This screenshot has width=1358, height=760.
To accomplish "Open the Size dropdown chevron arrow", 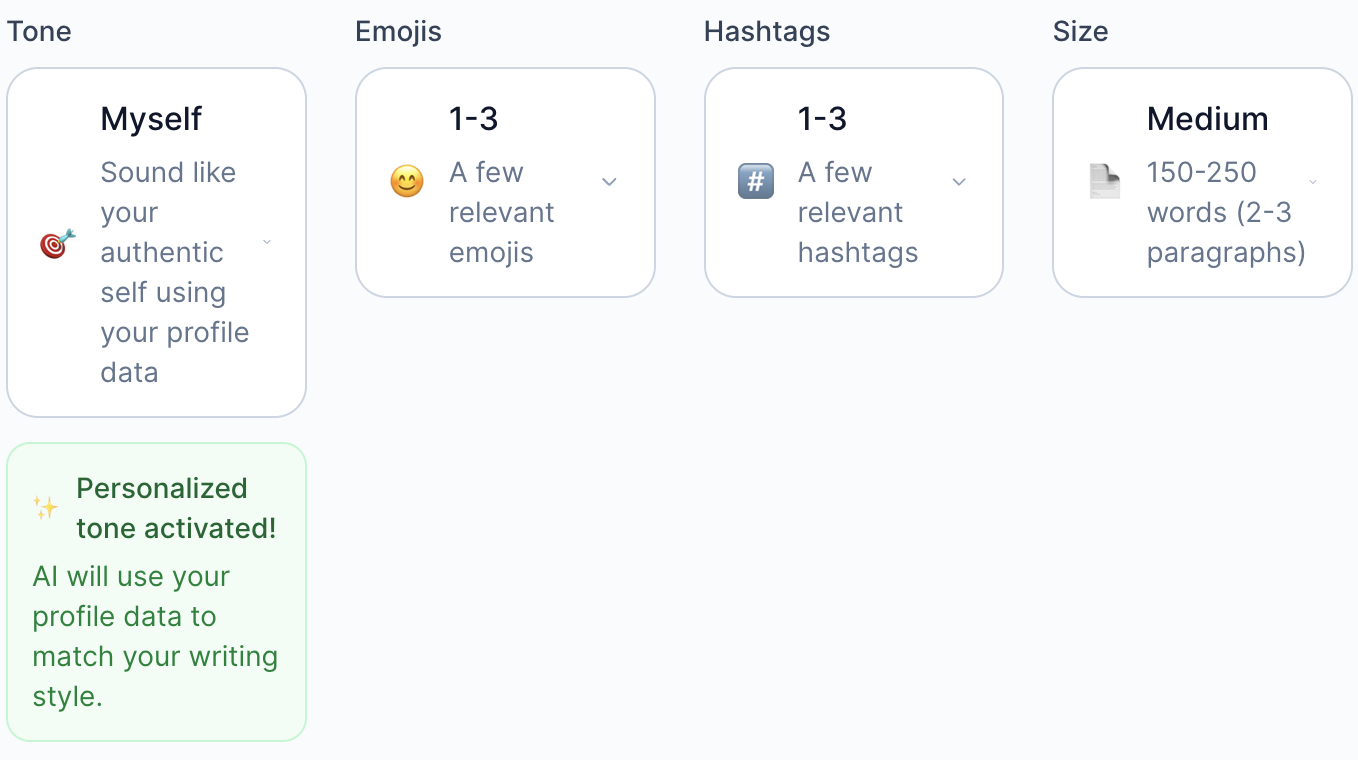I will [1313, 182].
